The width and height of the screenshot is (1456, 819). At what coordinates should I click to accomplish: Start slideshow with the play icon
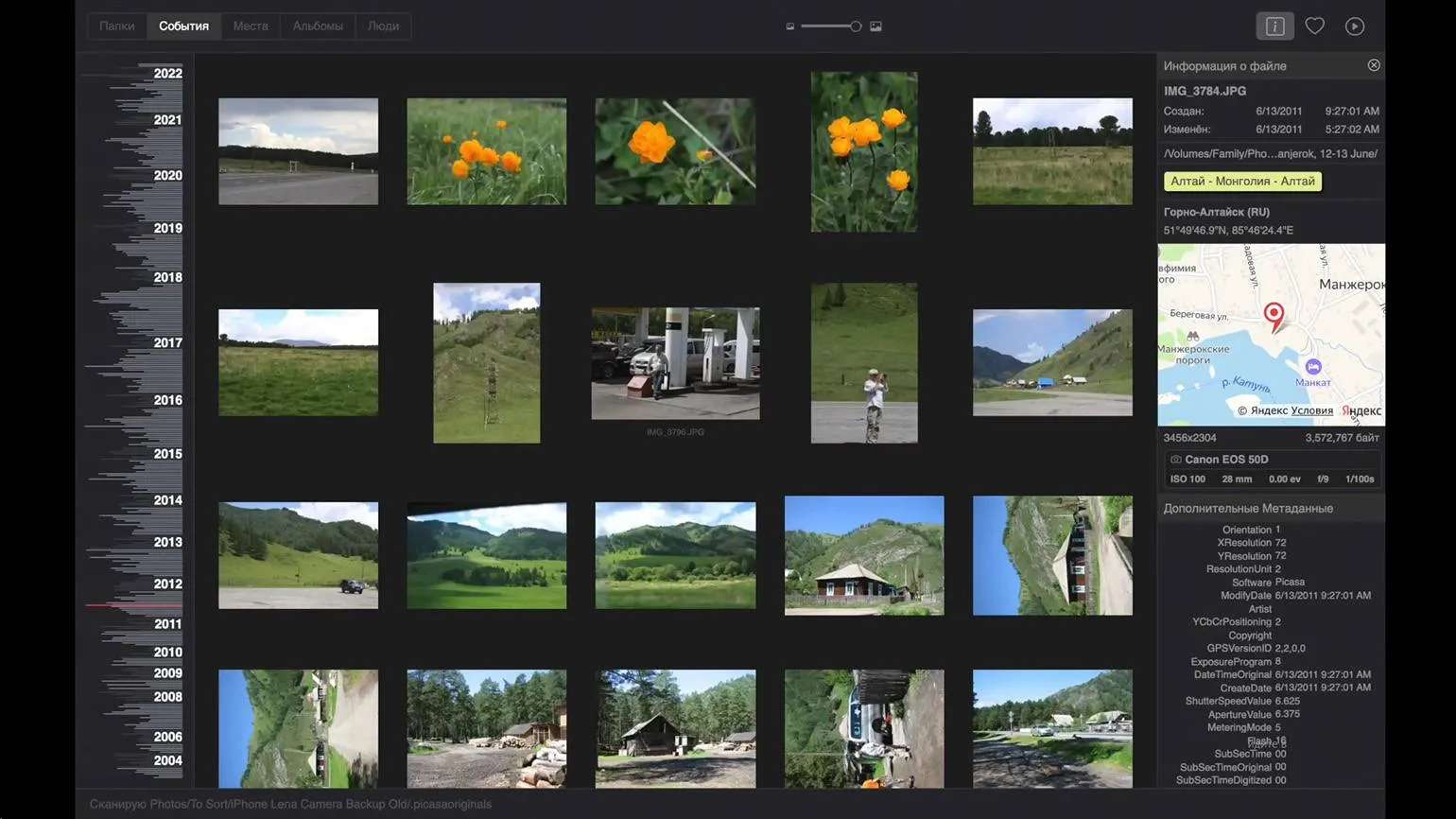pos(1354,26)
